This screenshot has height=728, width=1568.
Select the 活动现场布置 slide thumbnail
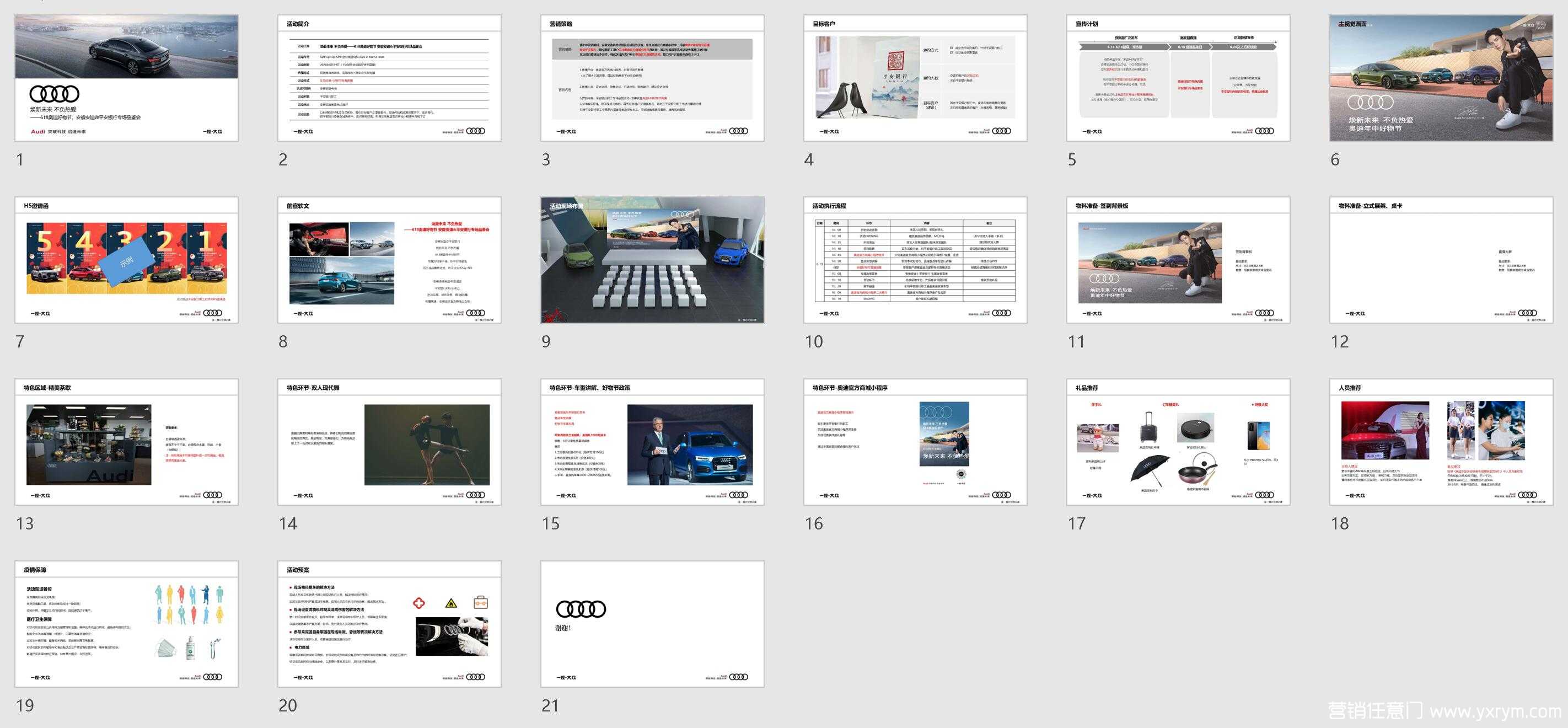(653, 260)
